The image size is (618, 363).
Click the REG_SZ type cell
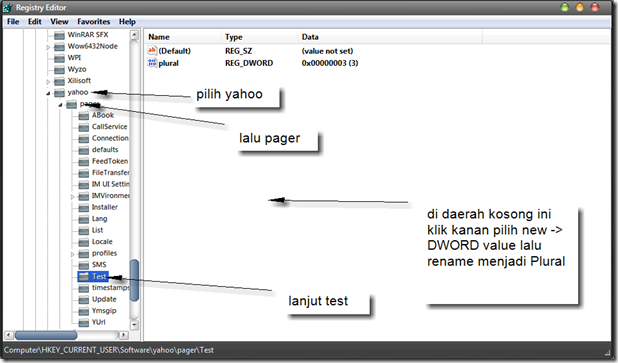point(238,51)
